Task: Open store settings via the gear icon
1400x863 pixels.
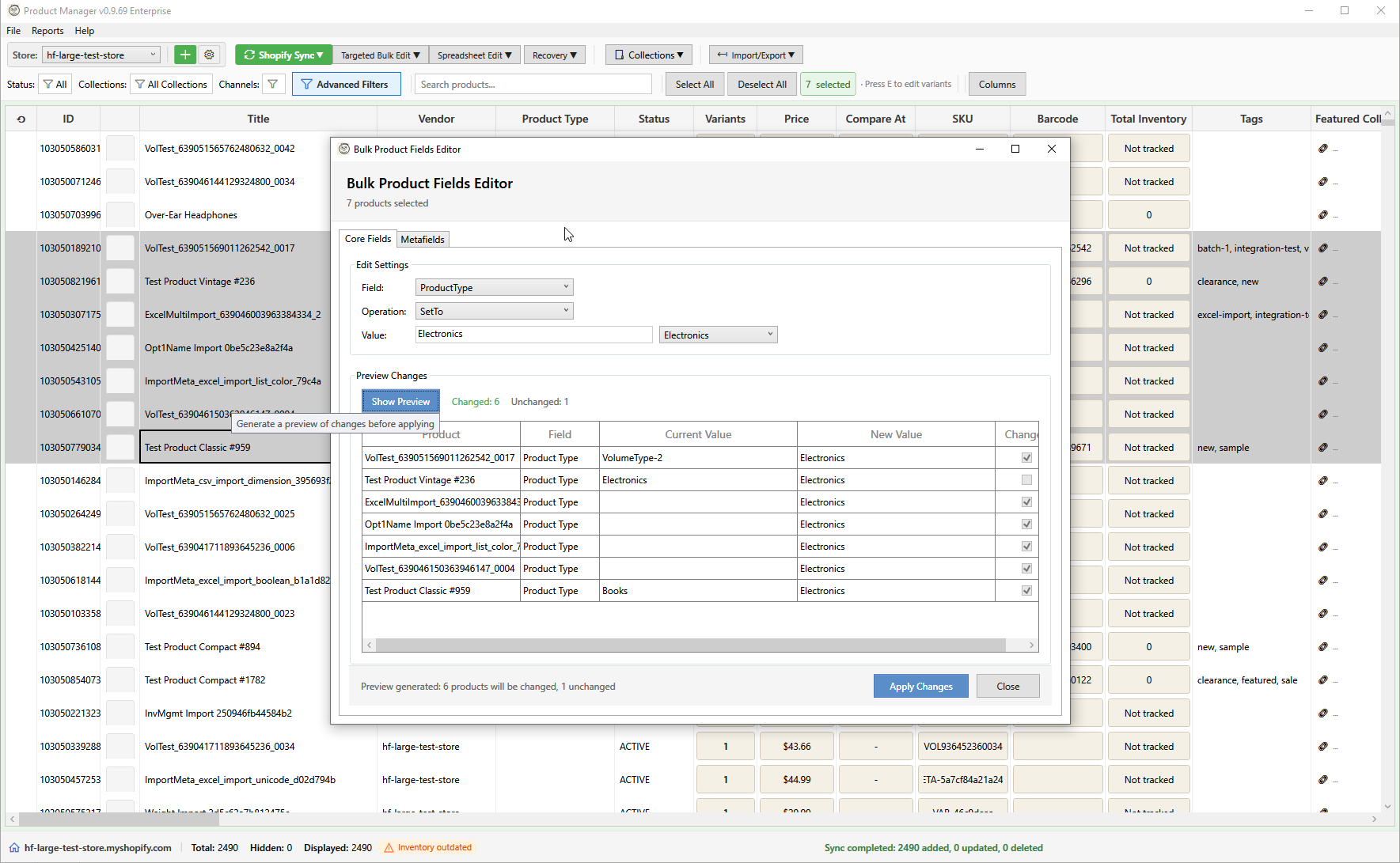Action: coord(209,55)
